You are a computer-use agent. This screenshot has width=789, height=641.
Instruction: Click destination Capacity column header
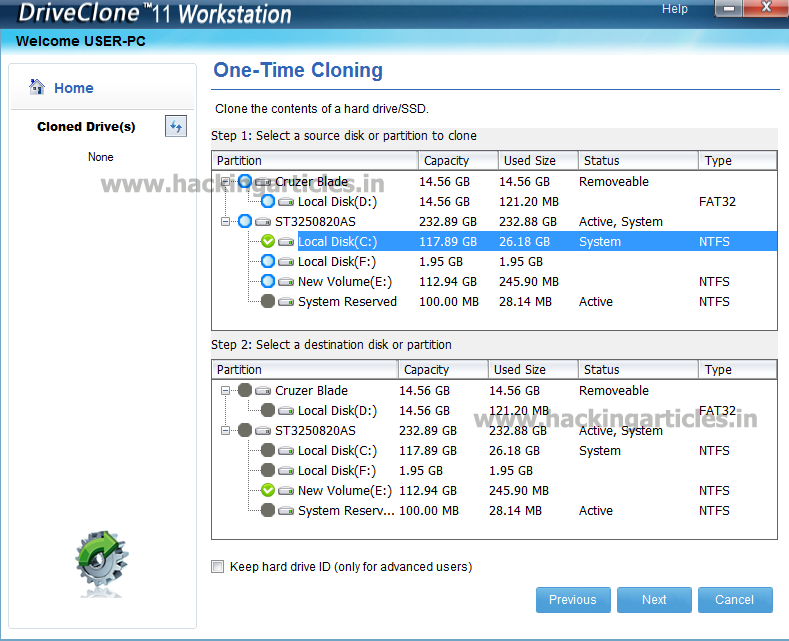pos(443,369)
